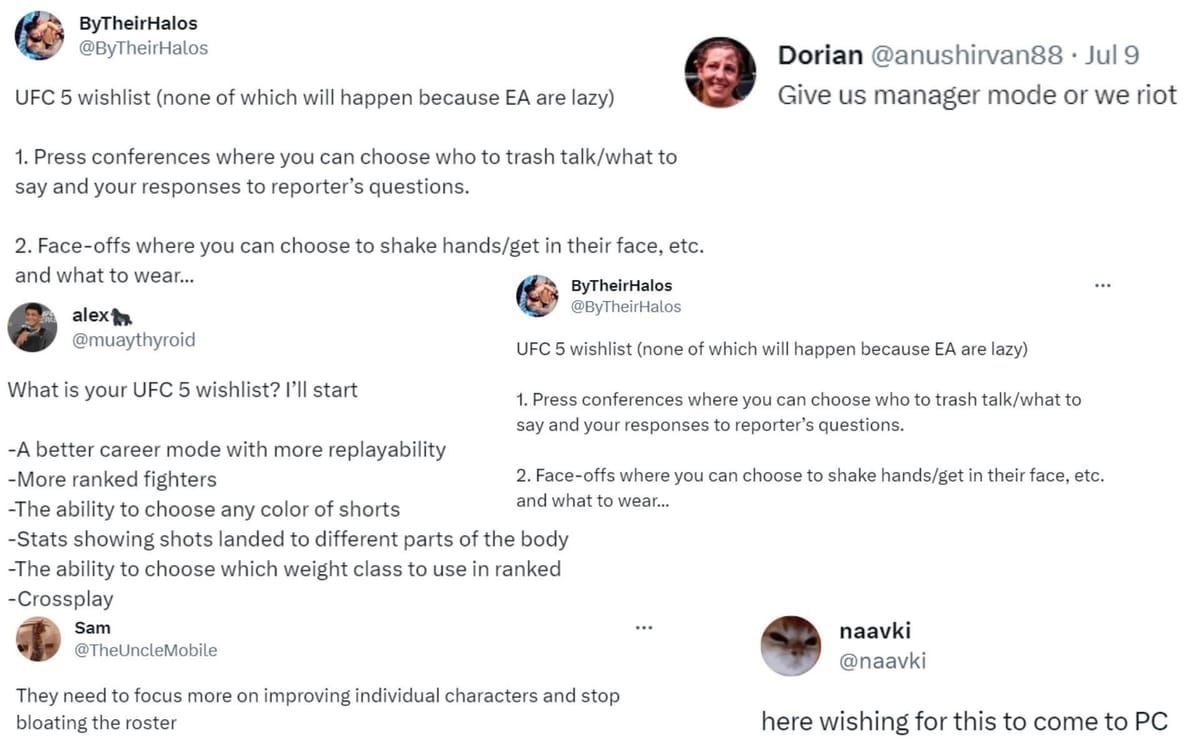Open the @muaythyroid handle link
Viewport: 1200px width, 750px height.
tap(134, 339)
